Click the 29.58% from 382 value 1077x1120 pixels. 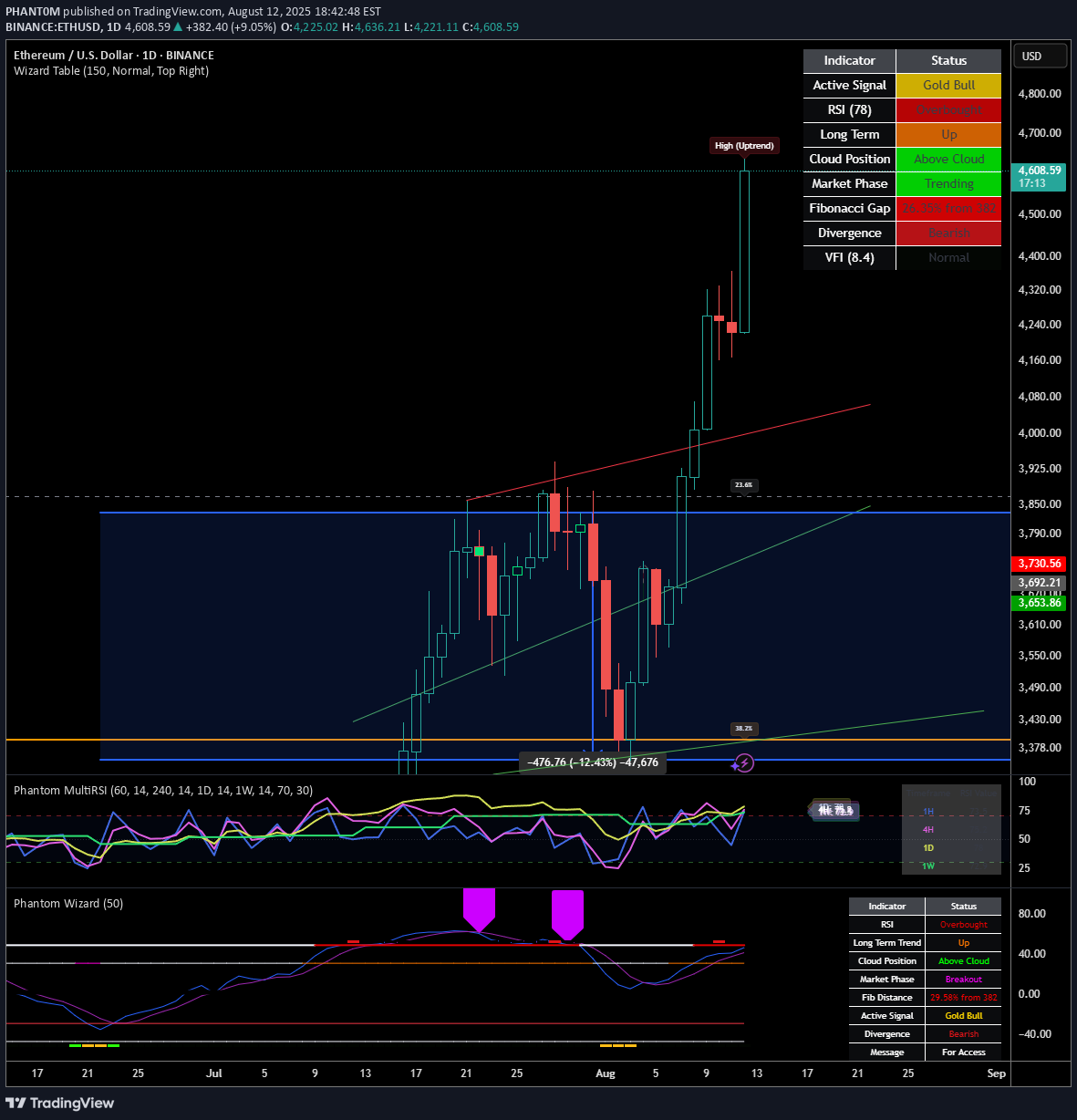963,997
